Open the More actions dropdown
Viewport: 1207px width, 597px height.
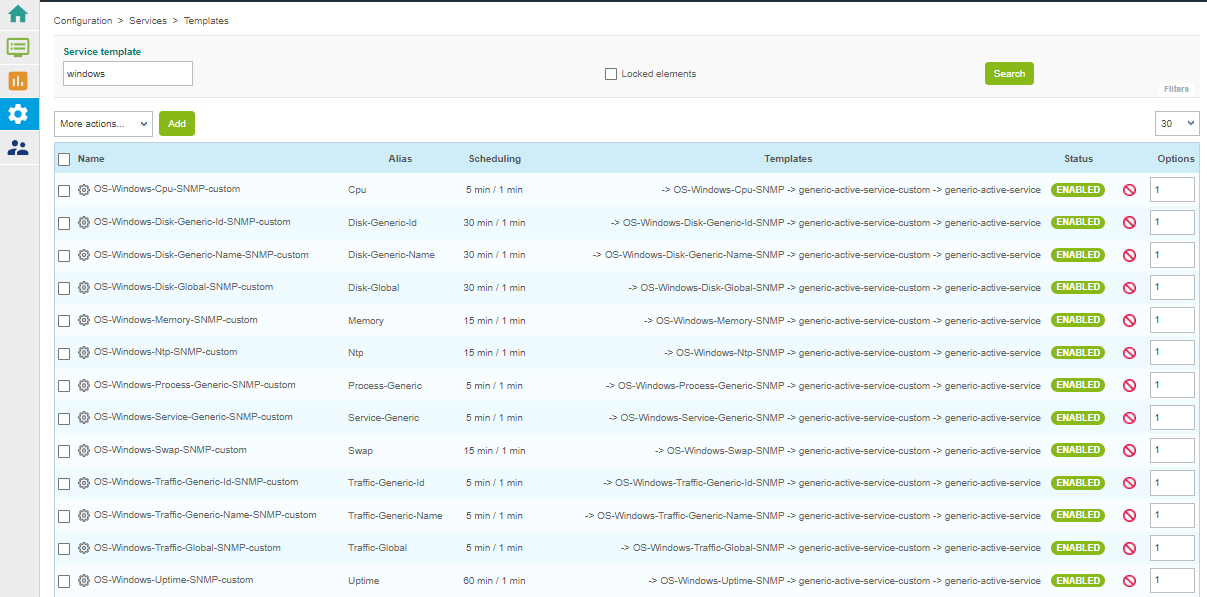[103, 124]
